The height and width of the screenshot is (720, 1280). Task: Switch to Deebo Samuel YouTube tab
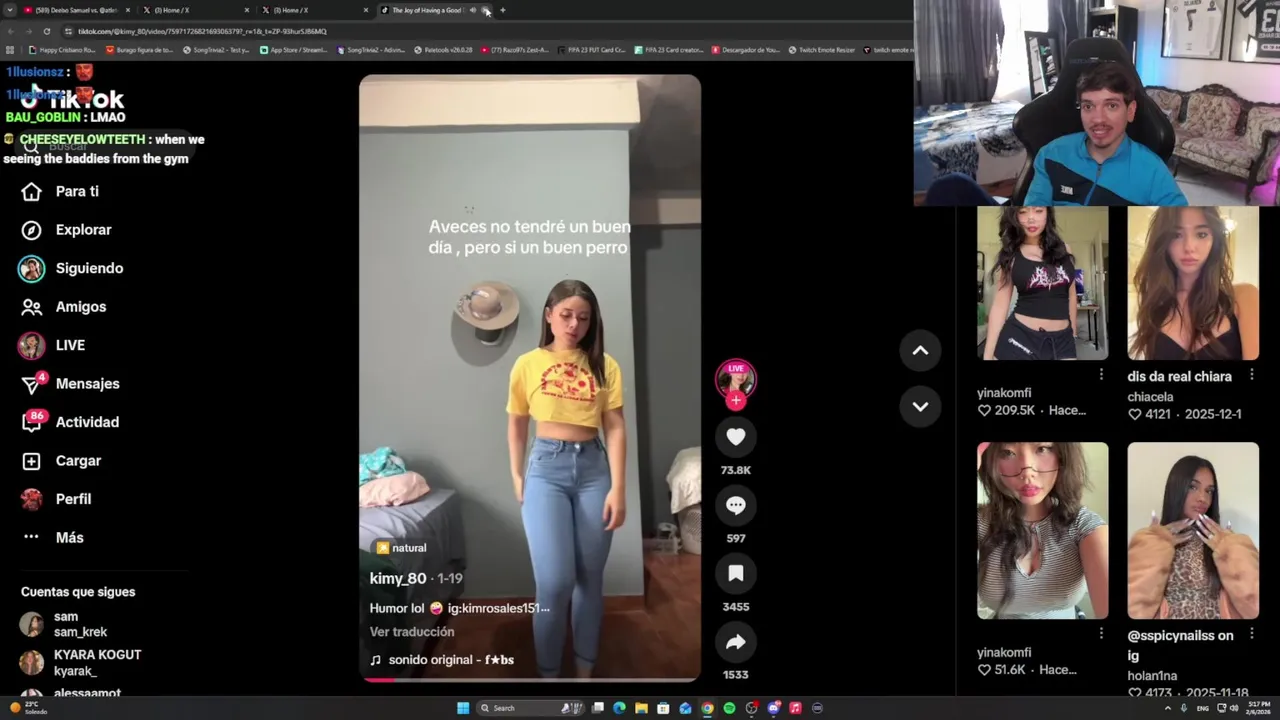[75, 10]
